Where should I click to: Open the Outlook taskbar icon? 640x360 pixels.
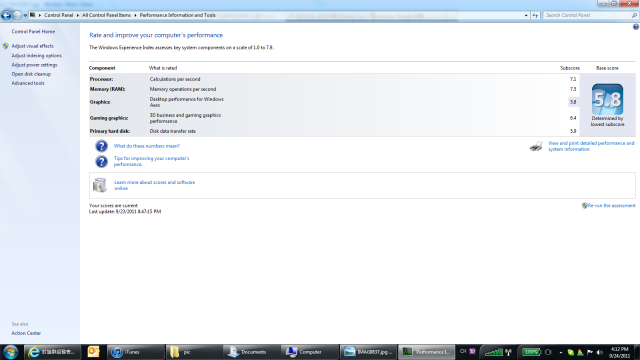[93, 352]
